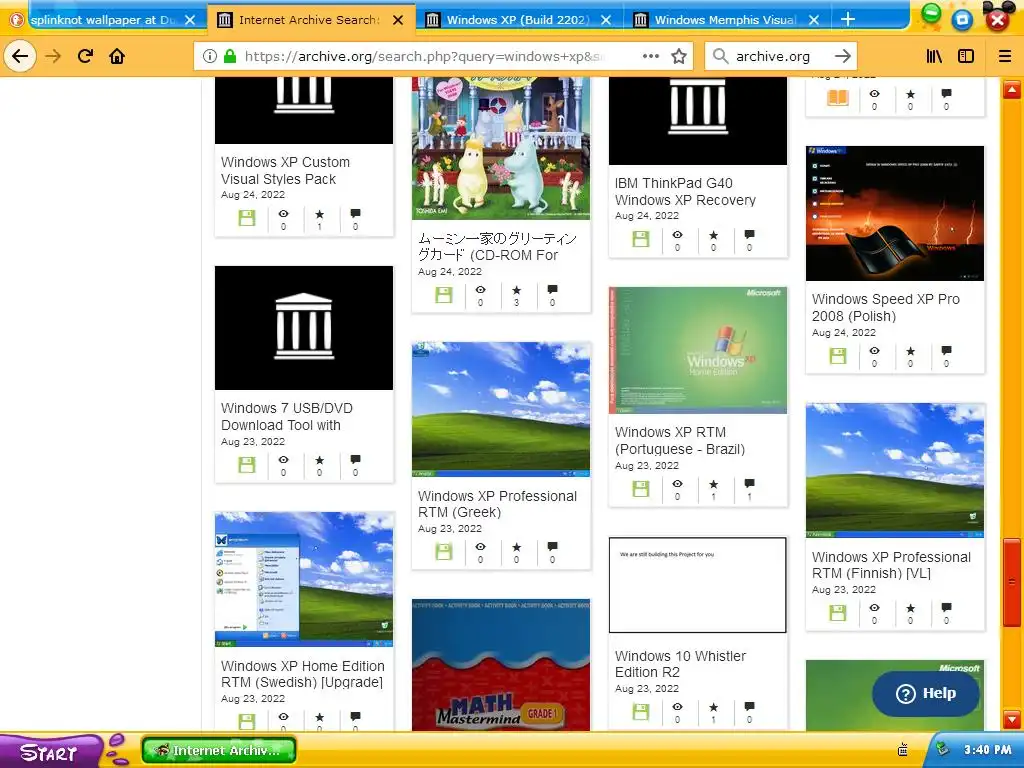This screenshot has height=768, width=1024.
Task: Open the Swedish XP Start menu screenshot thumbnail
Action: [x=304, y=579]
